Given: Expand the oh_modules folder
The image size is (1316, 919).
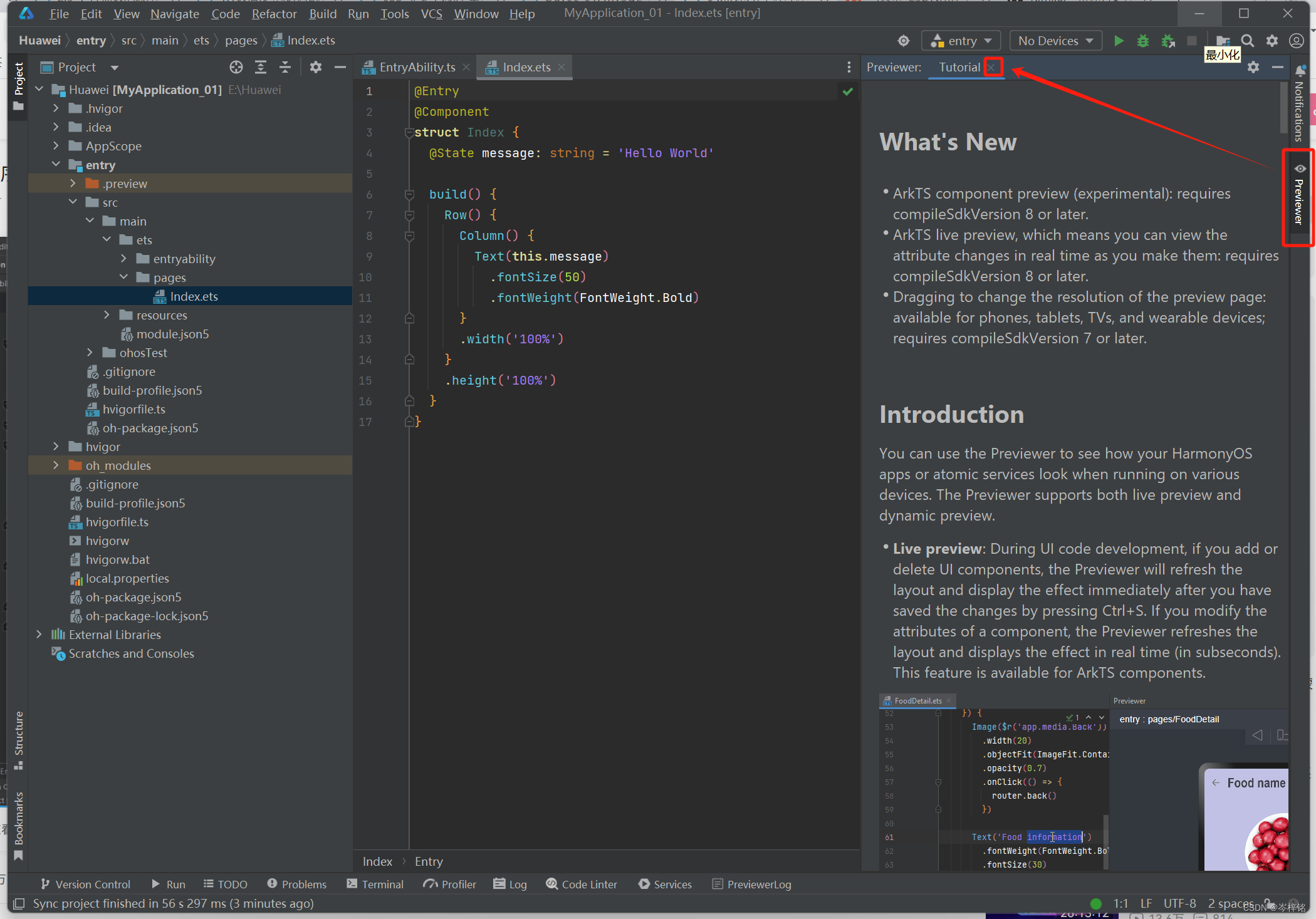Looking at the screenshot, I should pyautogui.click(x=56, y=465).
